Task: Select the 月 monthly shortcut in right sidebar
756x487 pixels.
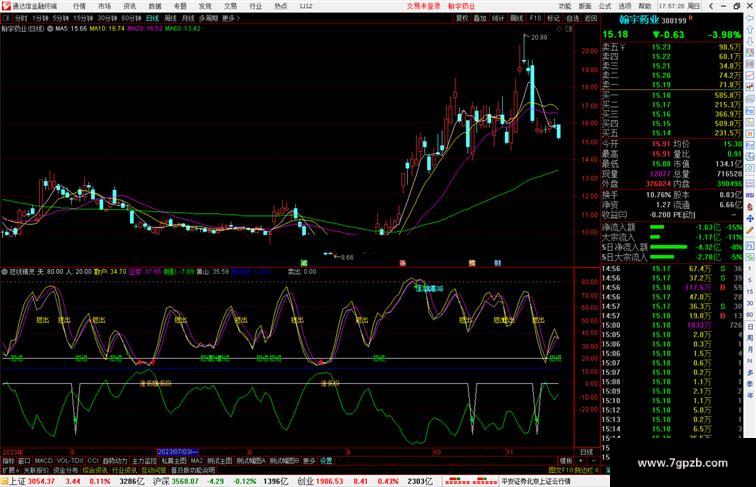Action: coord(750,350)
